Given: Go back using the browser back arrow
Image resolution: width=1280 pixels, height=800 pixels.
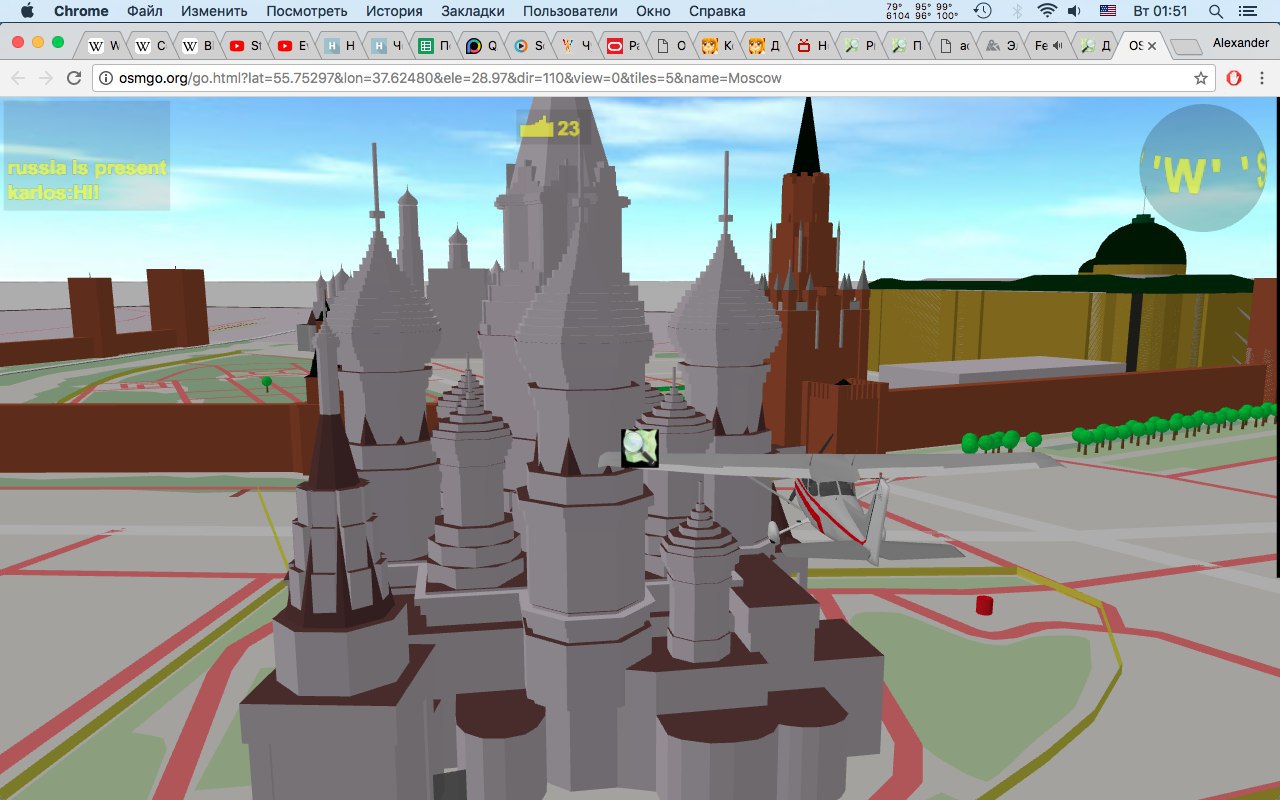Looking at the screenshot, I should 18,78.
